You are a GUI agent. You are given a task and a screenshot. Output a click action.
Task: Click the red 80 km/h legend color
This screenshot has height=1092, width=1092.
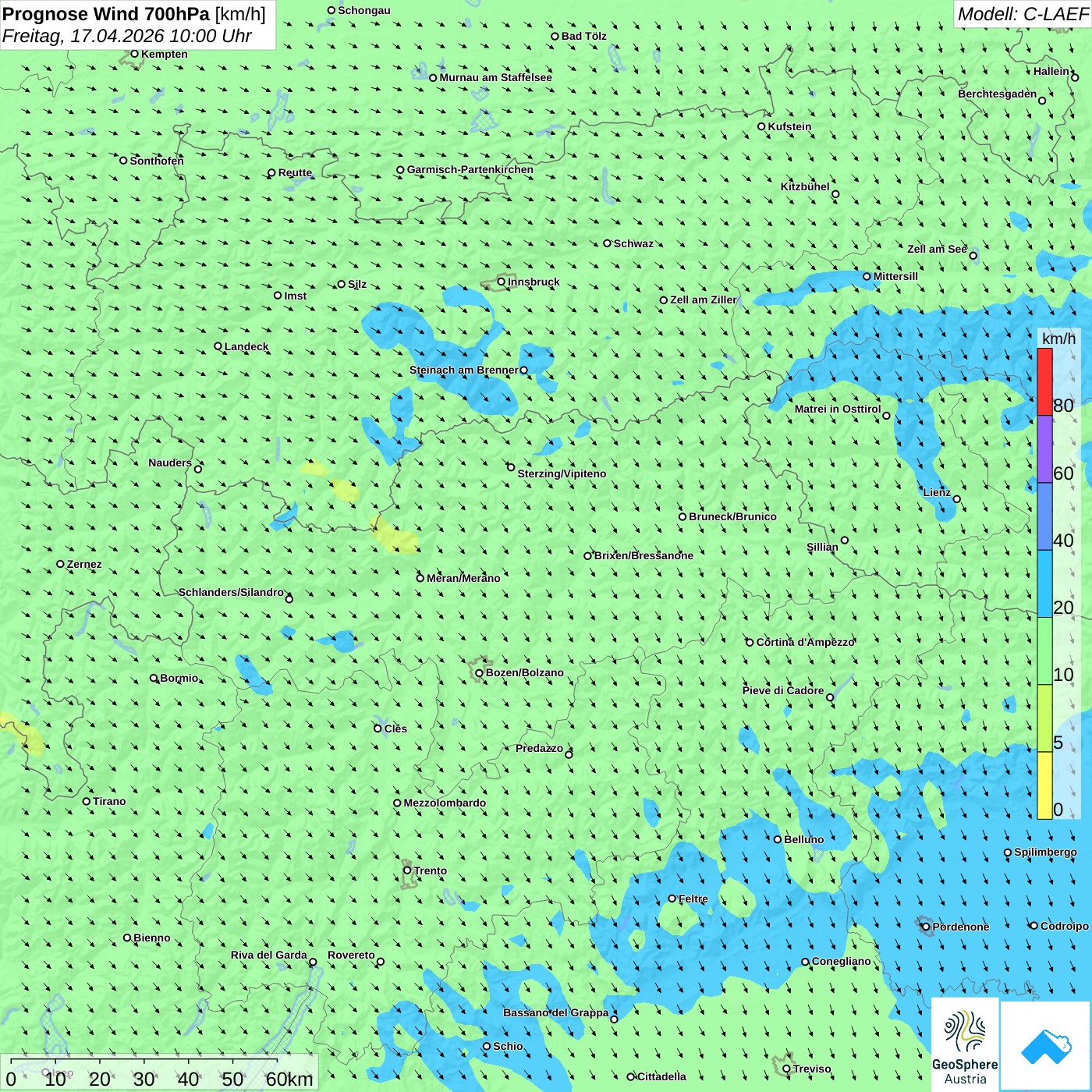tap(1044, 381)
